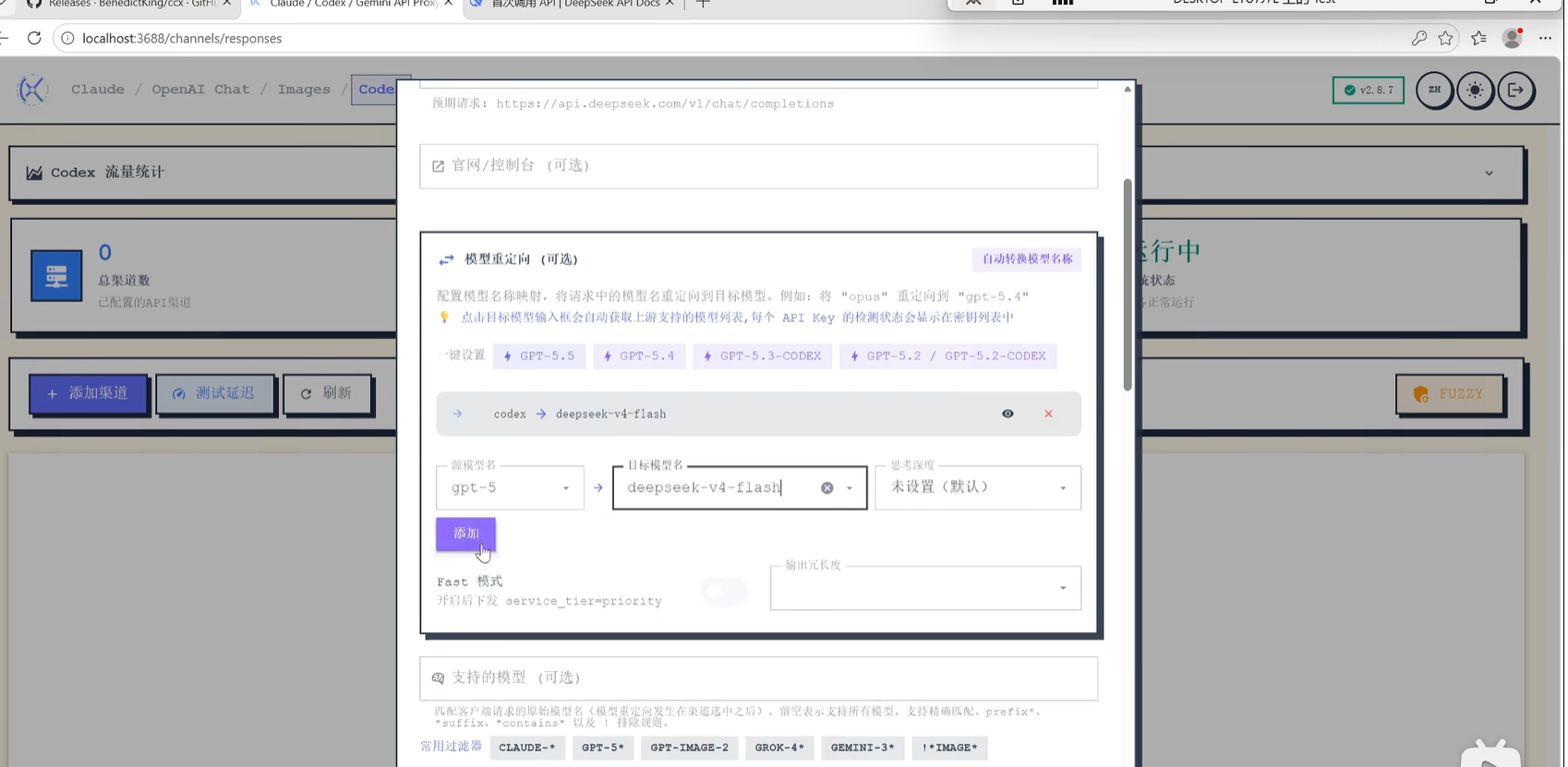The image size is (1568, 767).
Task: Click the 添加渠道 add channel button
Action: tap(88, 394)
